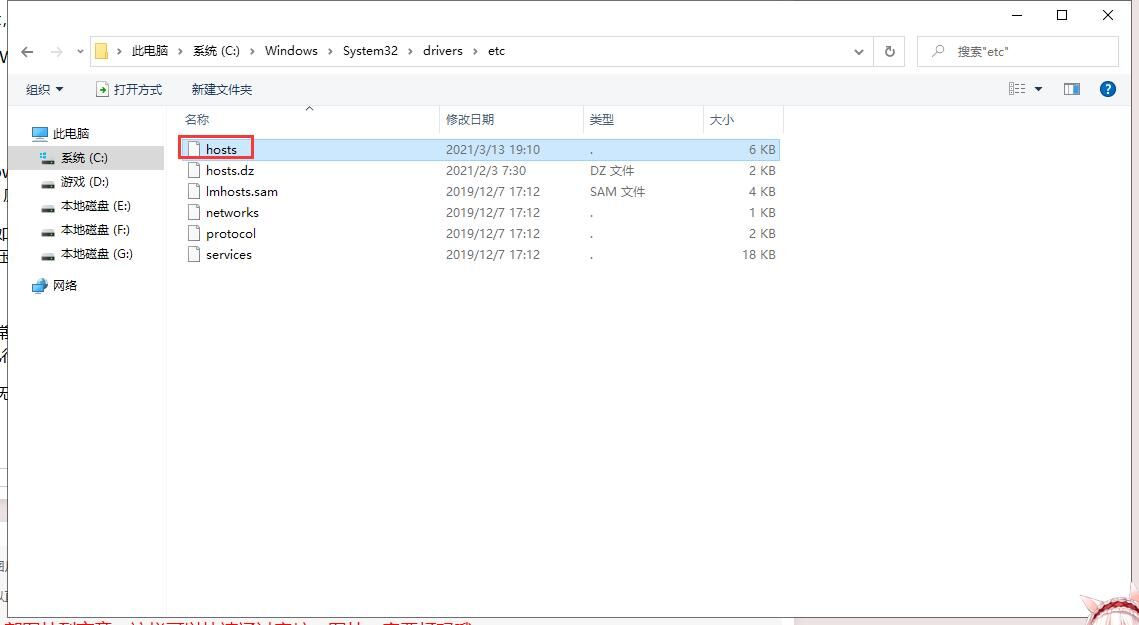Click the Refresh button in address bar

pyautogui.click(x=889, y=52)
